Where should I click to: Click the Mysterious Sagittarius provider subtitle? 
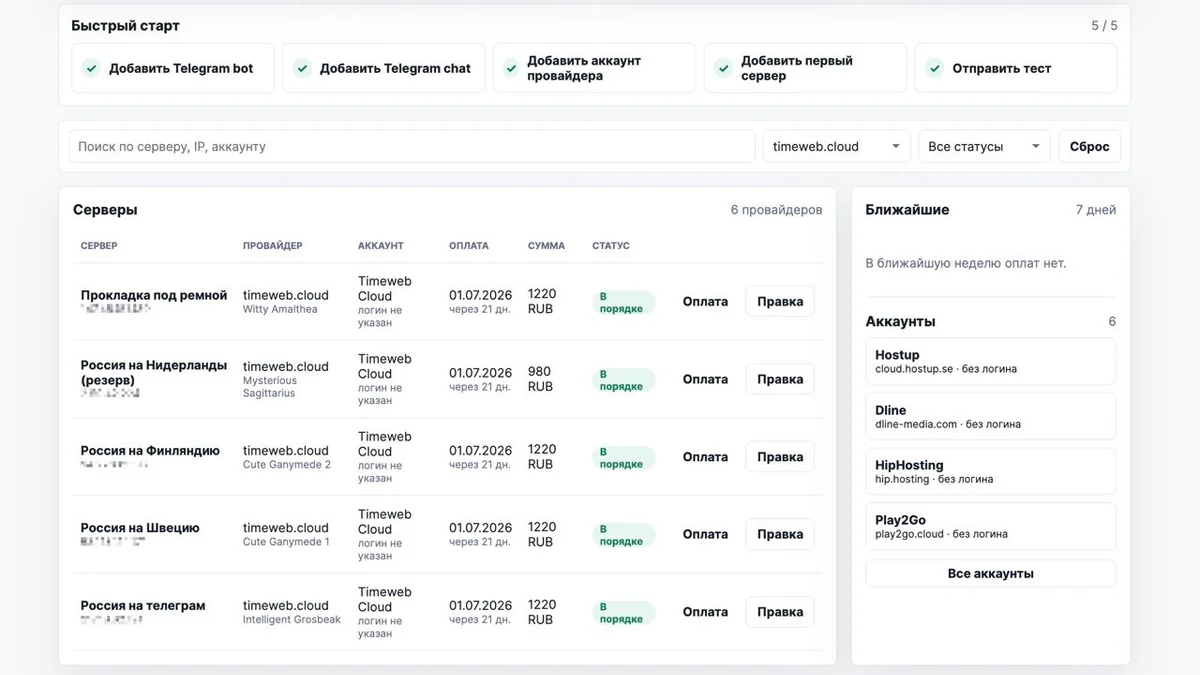click(270, 387)
